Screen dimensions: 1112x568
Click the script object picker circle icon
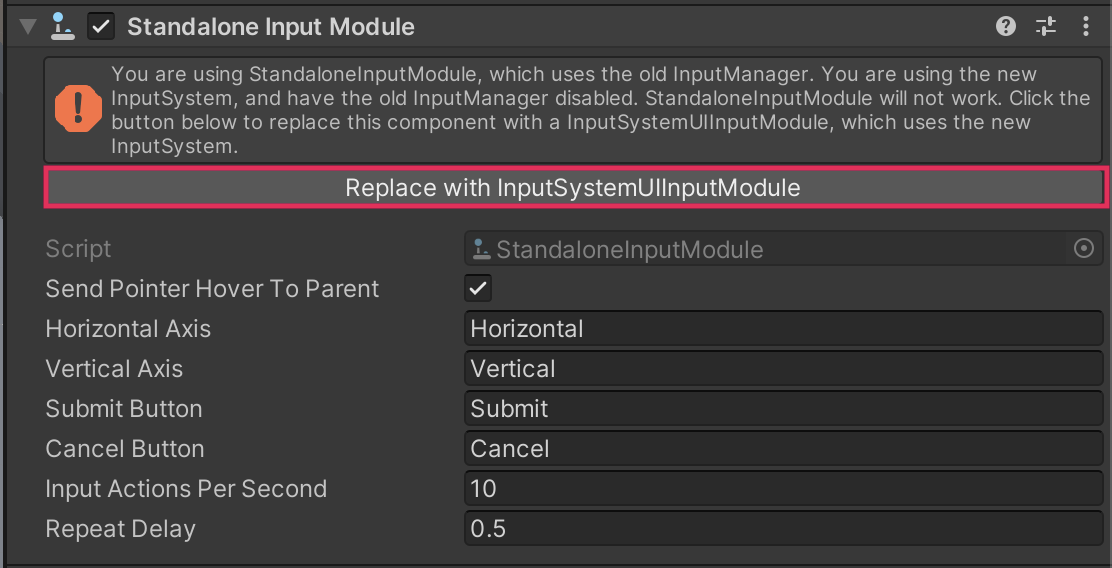[x=1083, y=249]
